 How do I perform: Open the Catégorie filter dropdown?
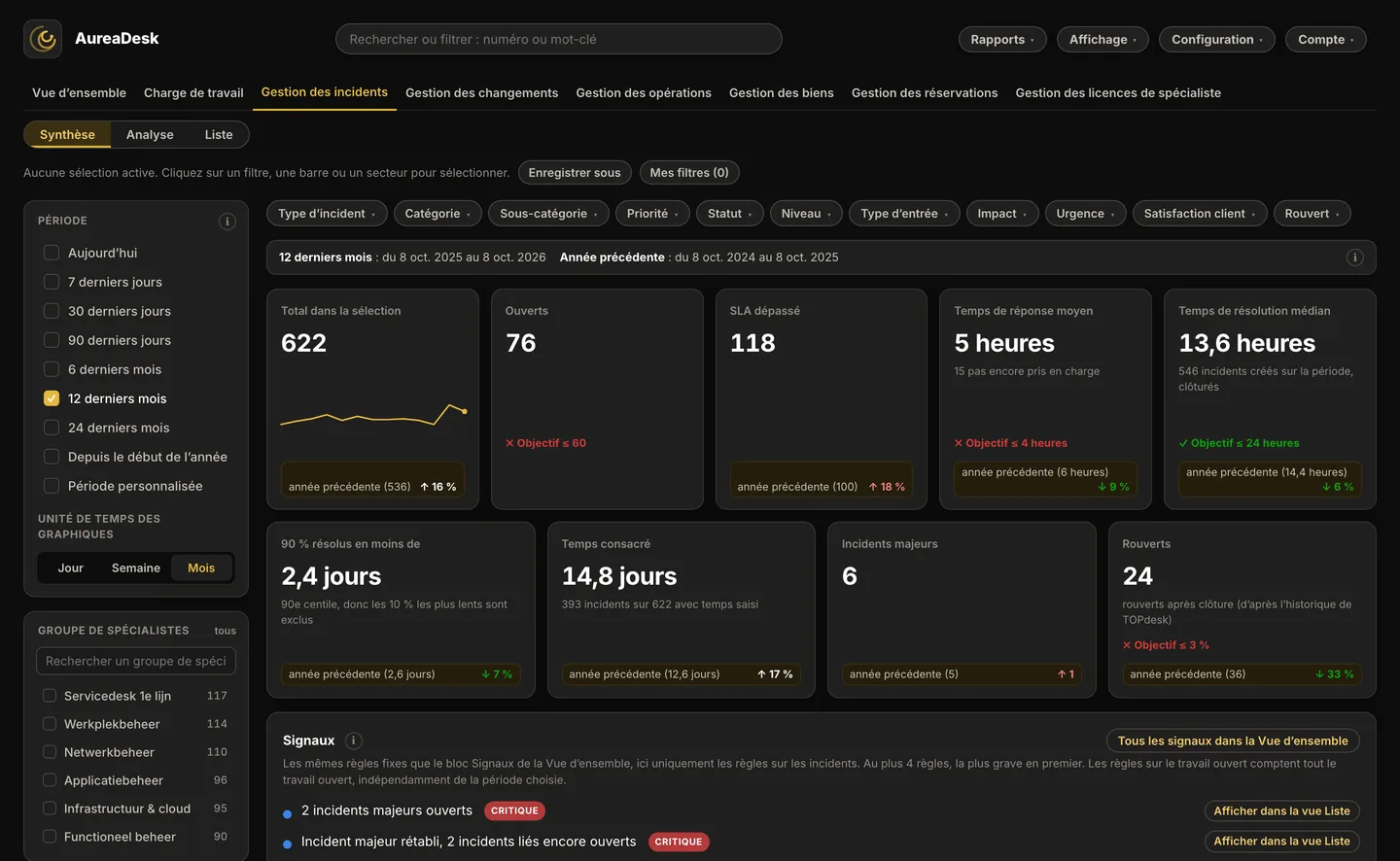click(x=437, y=214)
